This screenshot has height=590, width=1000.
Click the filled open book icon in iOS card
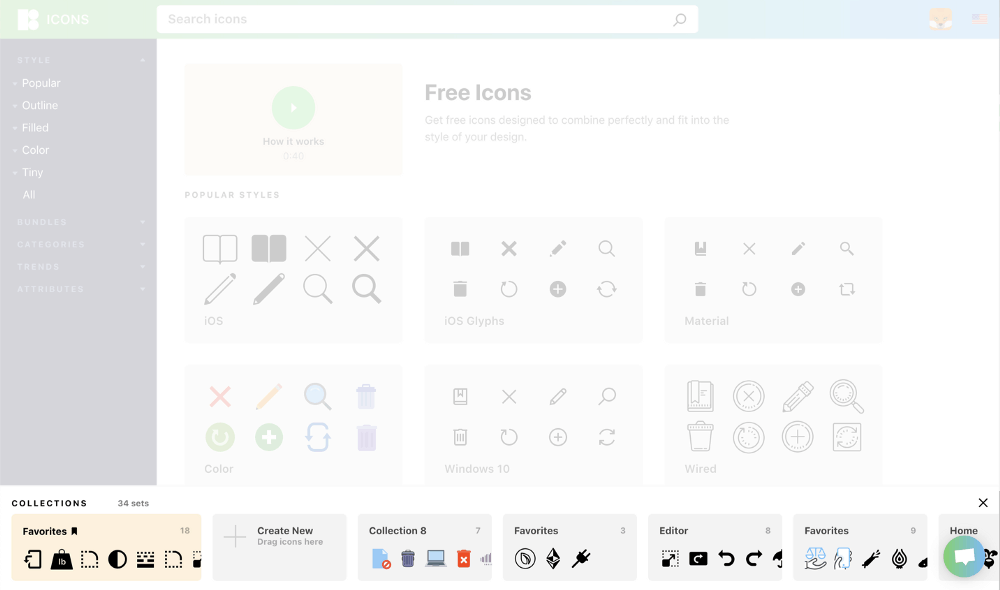pos(269,249)
